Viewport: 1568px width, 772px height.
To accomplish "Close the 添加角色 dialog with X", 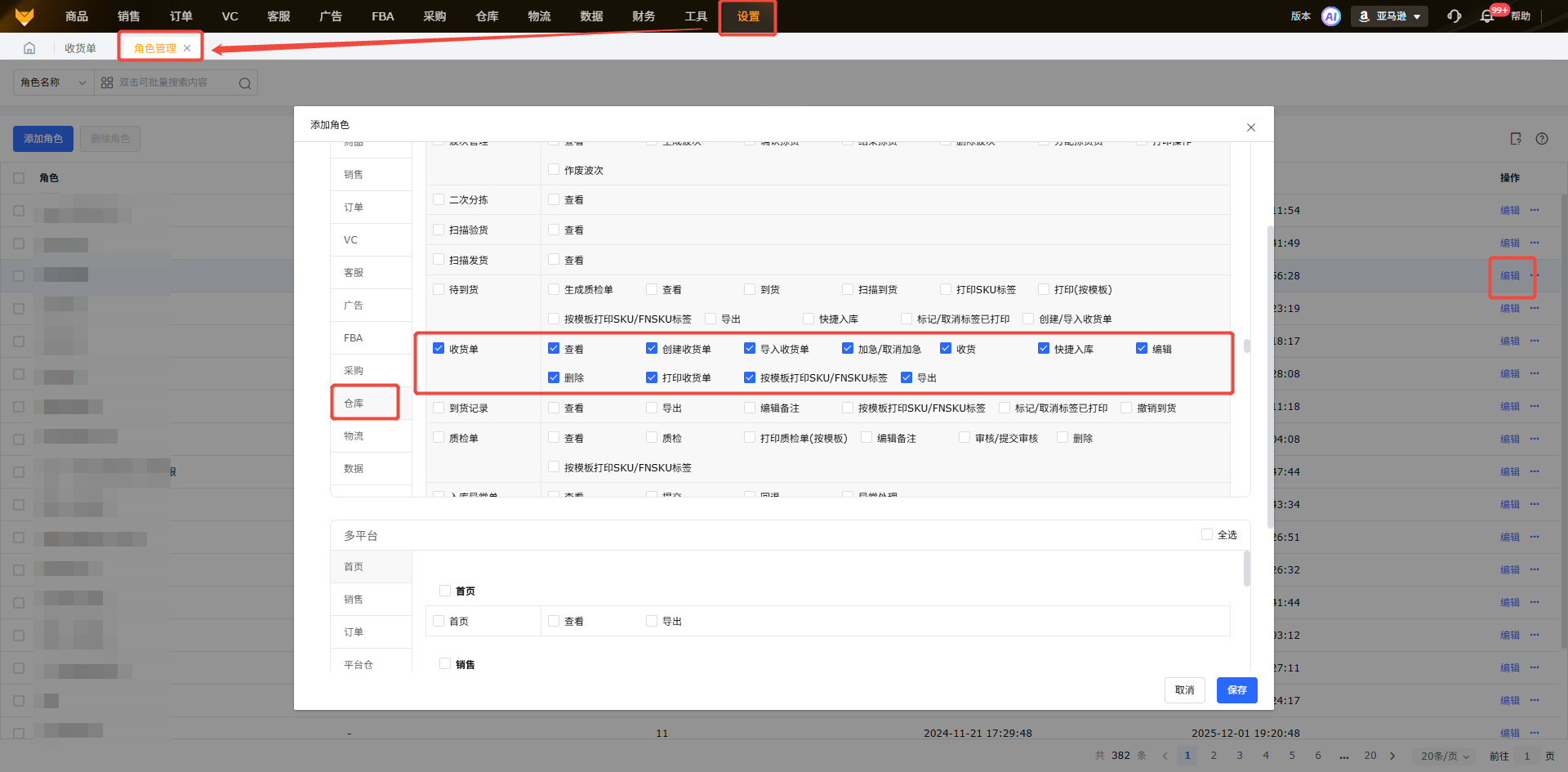I will pos(1250,127).
